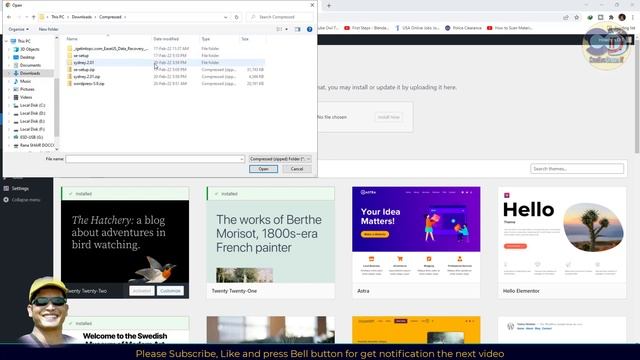This screenshot has width=640, height=360.
Task: Go up one folder level in Open dialog
Action: tap(33, 17)
